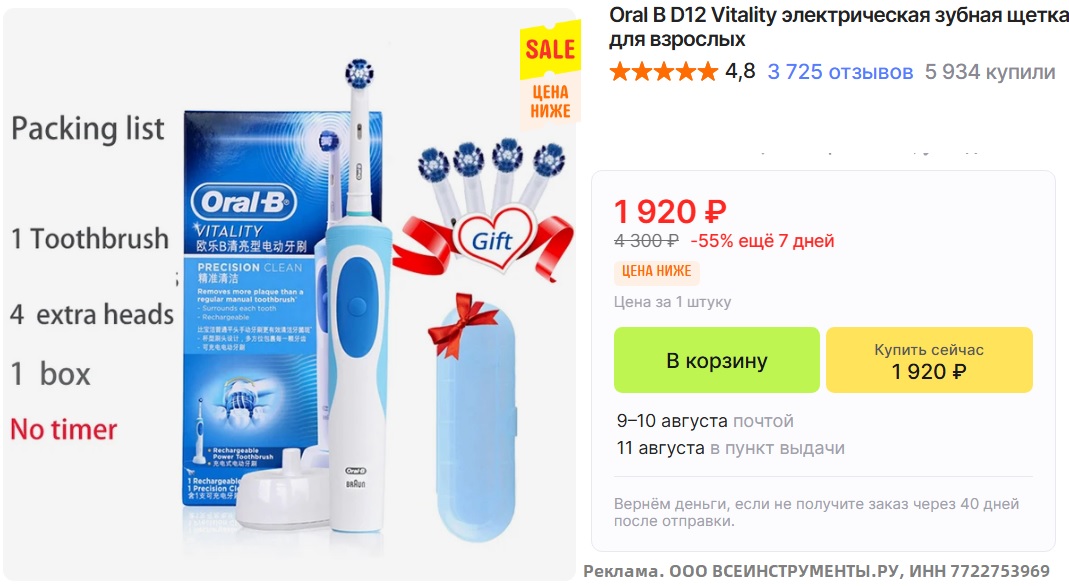Click the -55% ещё 7 дней discount label

coord(762,241)
